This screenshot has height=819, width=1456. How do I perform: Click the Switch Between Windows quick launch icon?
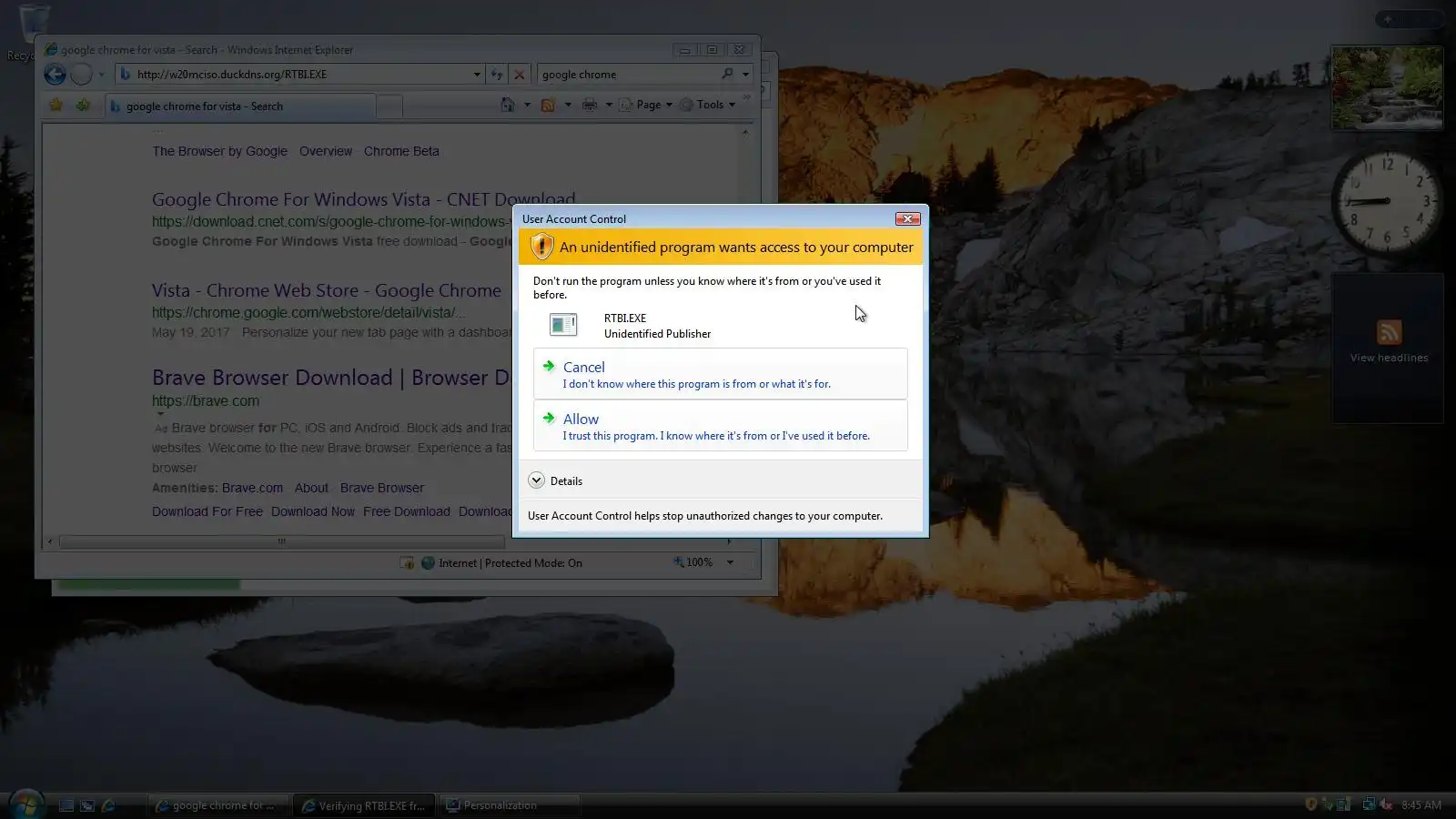(x=87, y=805)
